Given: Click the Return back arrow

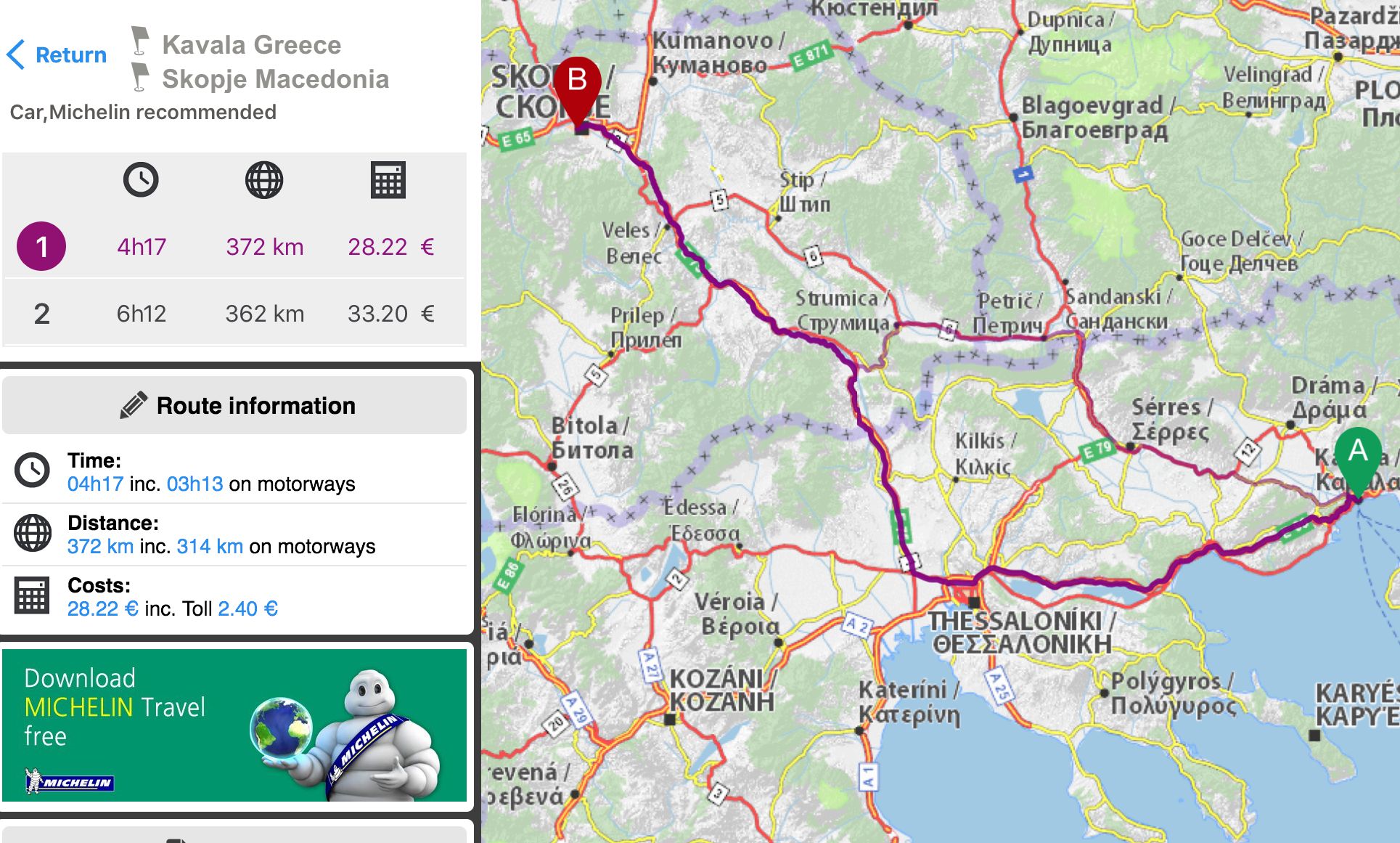Looking at the screenshot, I should 16,55.
